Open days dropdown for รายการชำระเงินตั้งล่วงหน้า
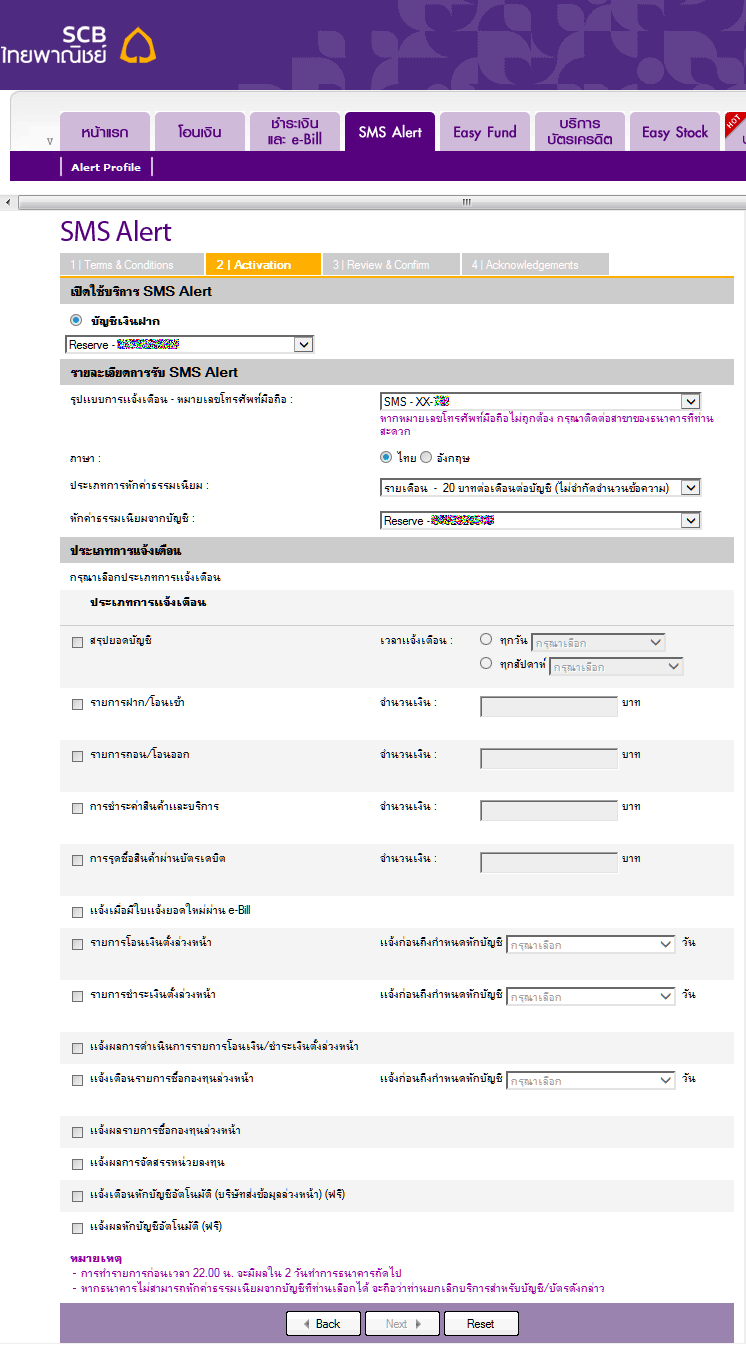Image resolution: width=746 pixels, height=1350 pixels. tap(591, 996)
